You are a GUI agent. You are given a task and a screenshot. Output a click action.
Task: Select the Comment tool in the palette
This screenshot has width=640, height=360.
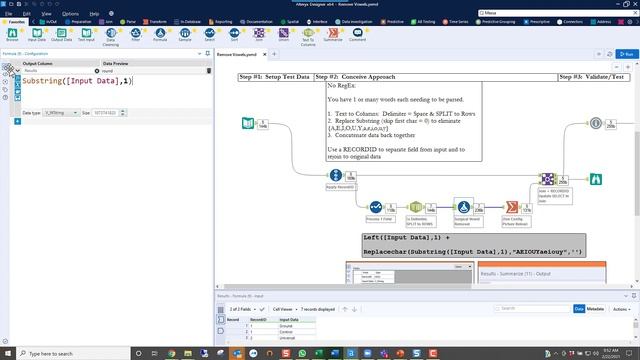point(358,35)
